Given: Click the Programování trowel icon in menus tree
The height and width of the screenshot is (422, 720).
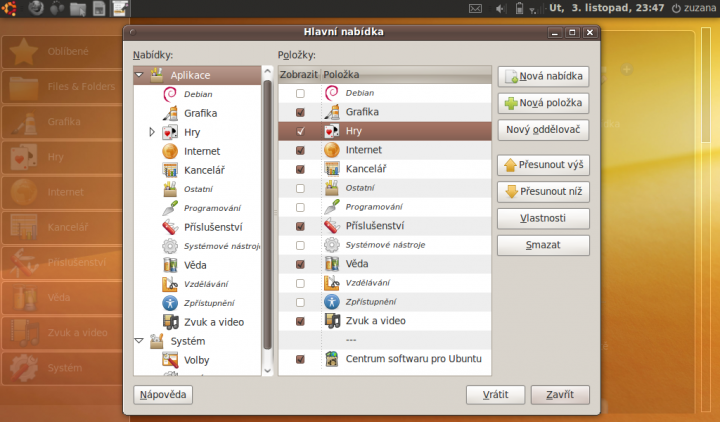Looking at the screenshot, I should (170, 208).
